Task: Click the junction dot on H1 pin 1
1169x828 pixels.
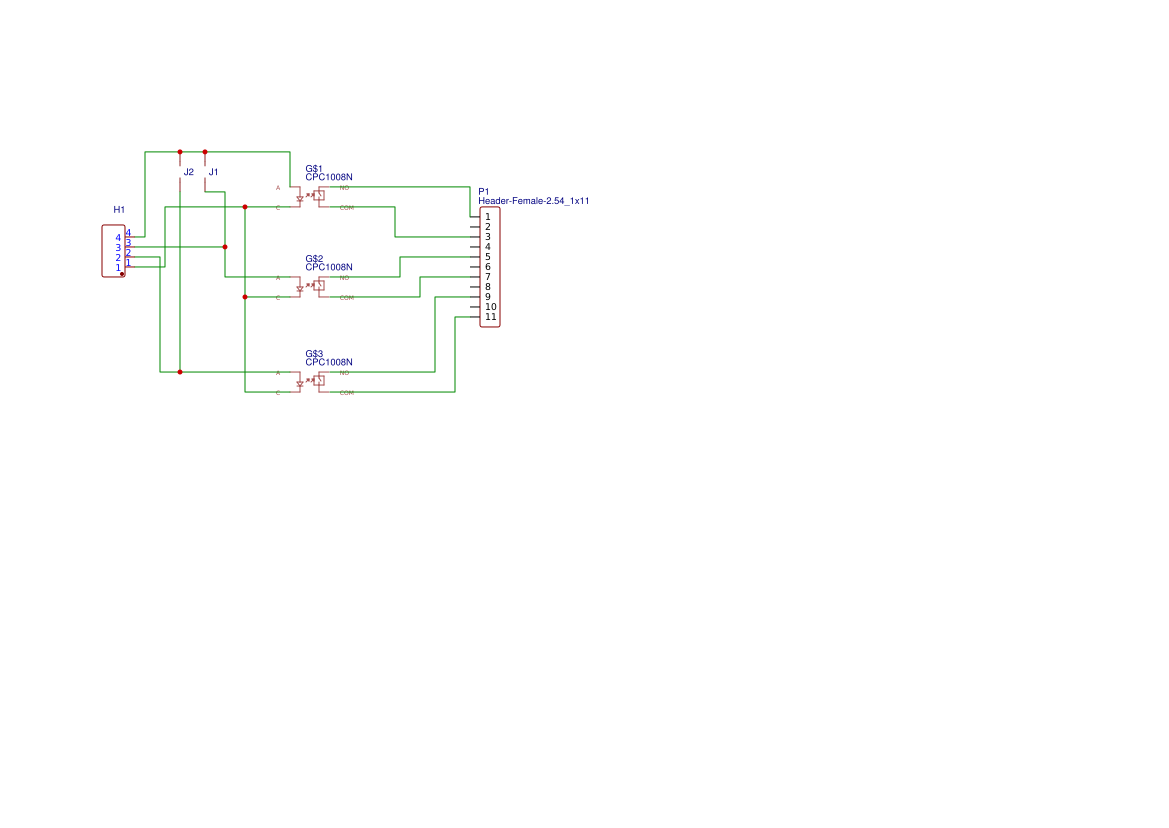Action: click(122, 274)
